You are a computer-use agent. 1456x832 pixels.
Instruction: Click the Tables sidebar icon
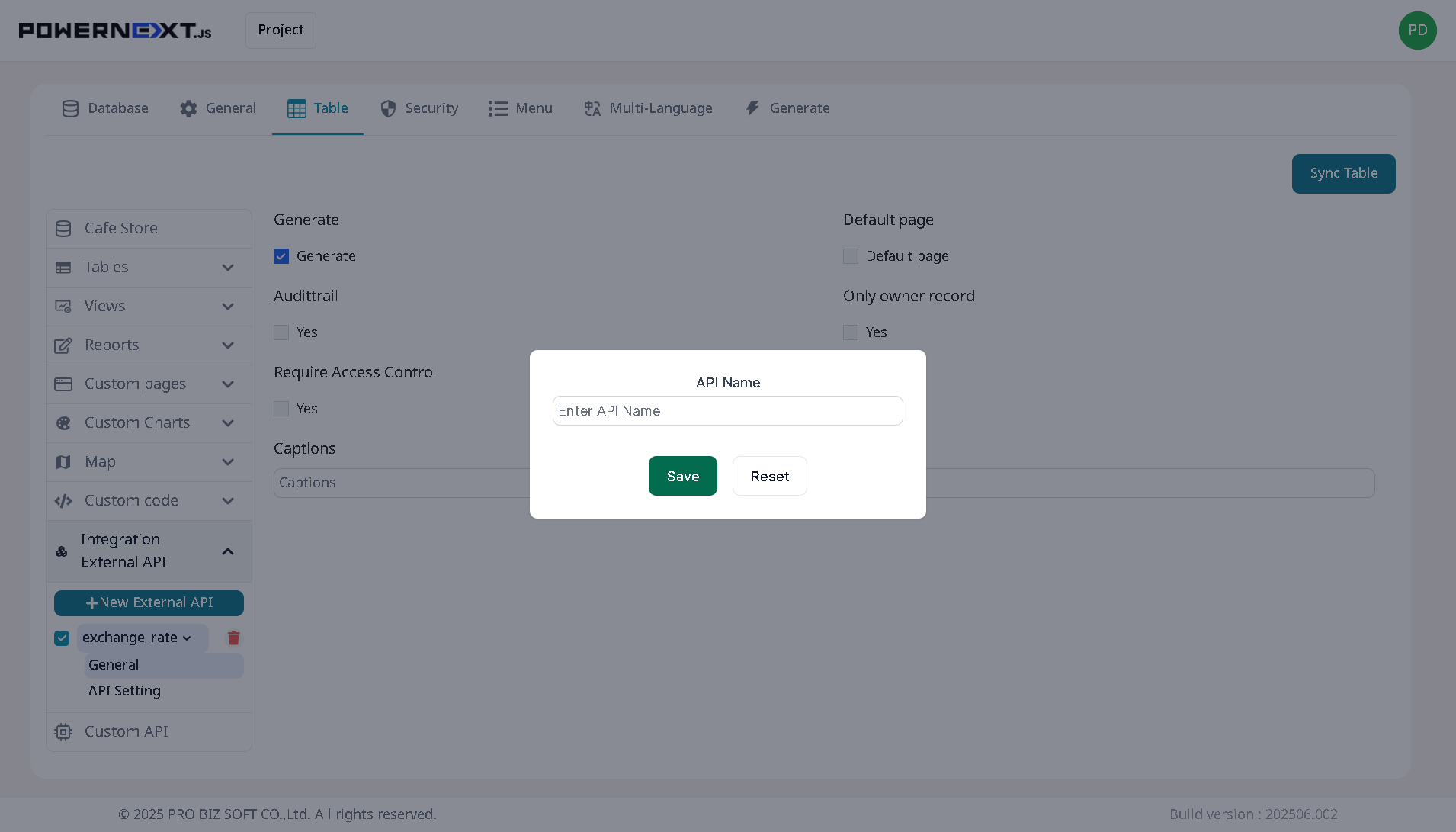coord(63,268)
